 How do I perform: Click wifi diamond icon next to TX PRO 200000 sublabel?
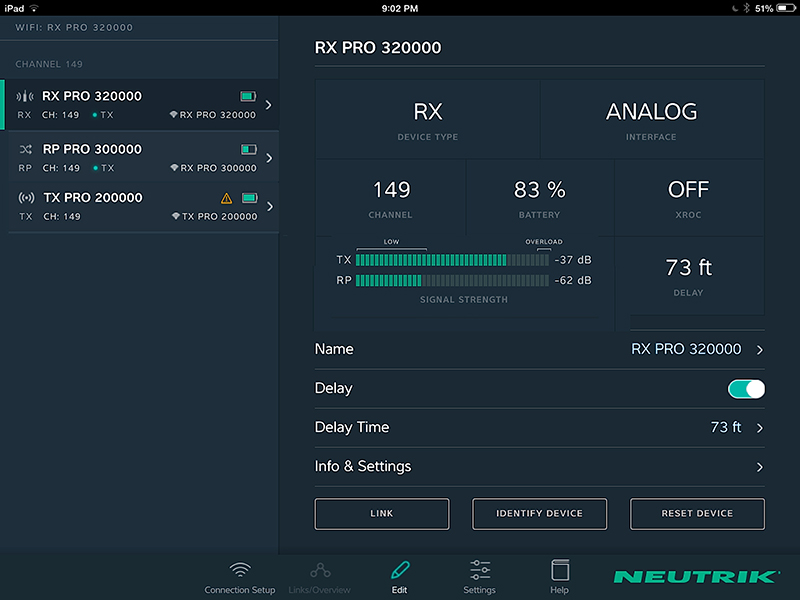[176, 216]
